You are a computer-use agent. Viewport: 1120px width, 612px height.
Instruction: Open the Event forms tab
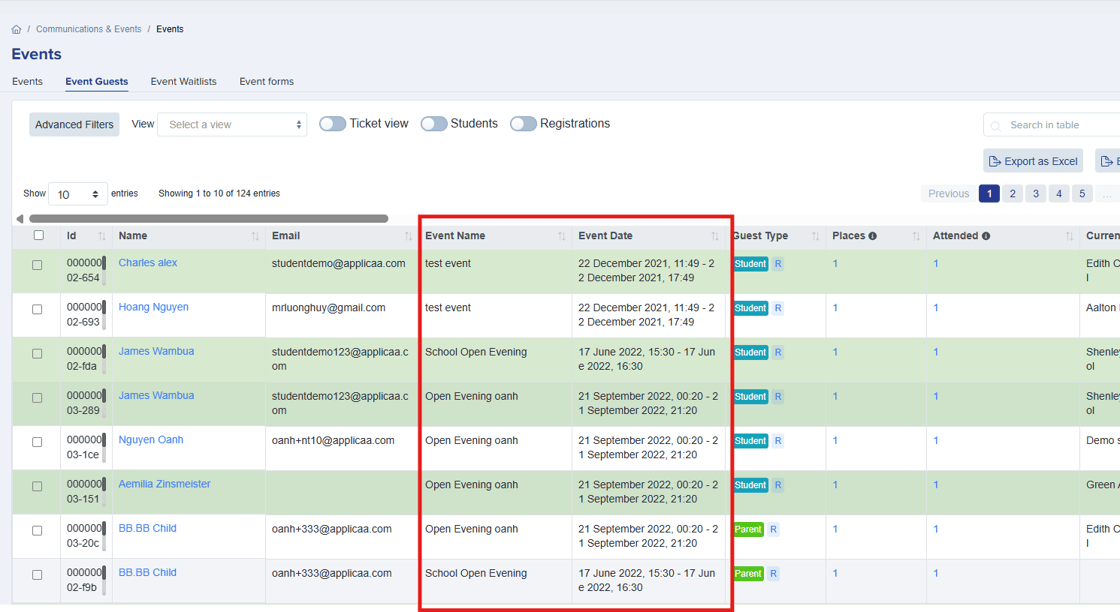coord(266,82)
